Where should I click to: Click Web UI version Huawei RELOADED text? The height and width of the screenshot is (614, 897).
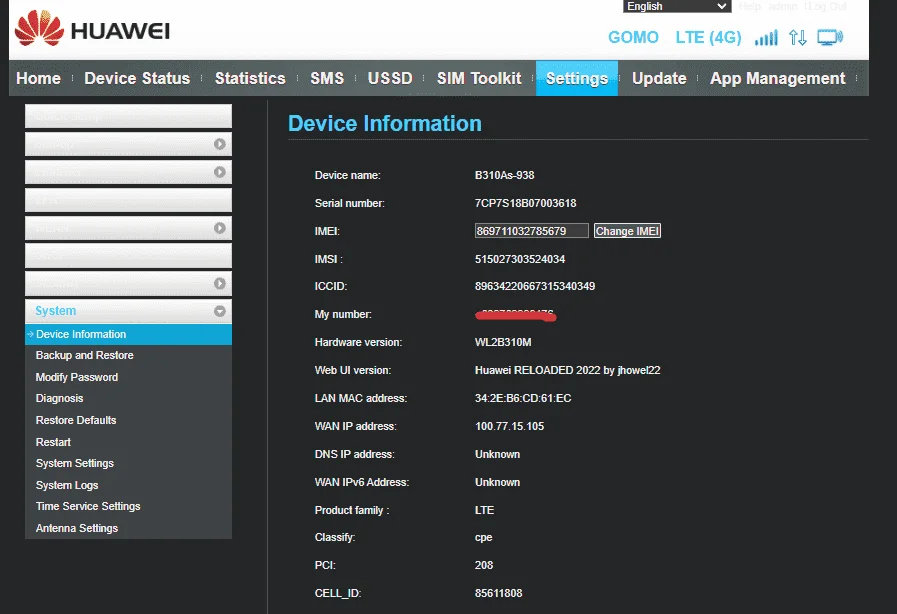coord(567,370)
